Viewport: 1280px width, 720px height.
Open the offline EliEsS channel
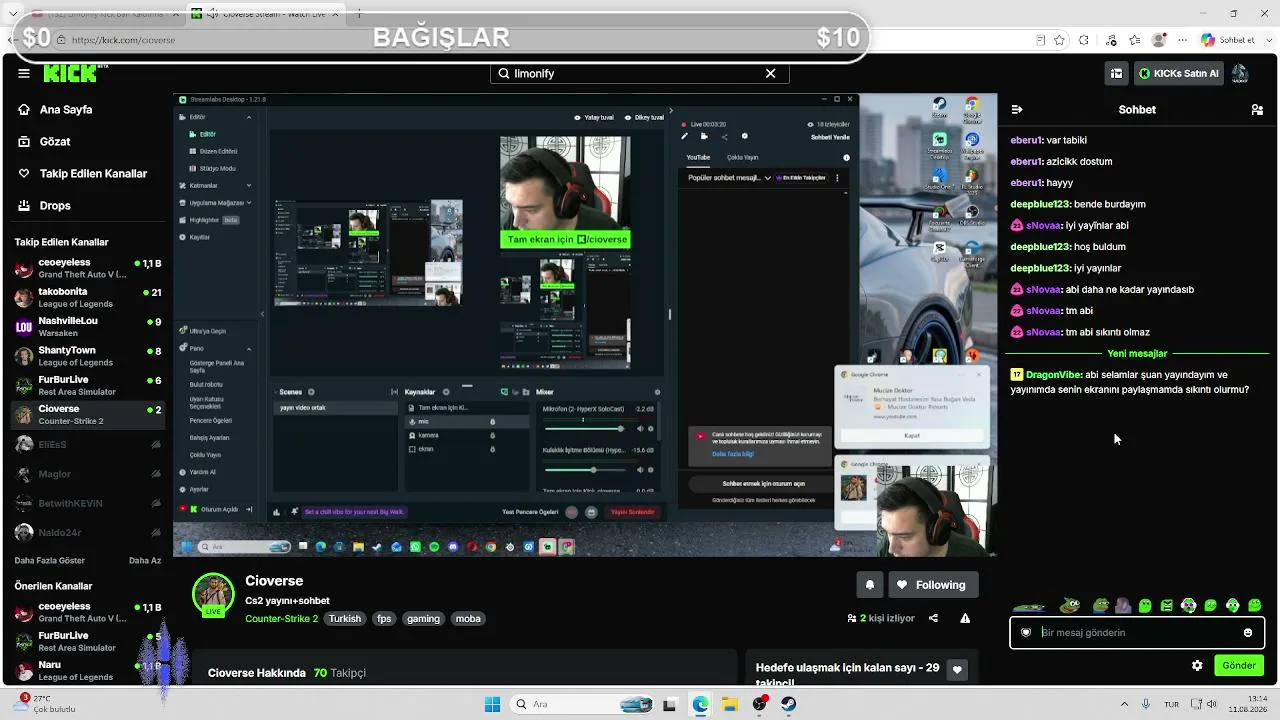pyautogui.click(x=88, y=444)
